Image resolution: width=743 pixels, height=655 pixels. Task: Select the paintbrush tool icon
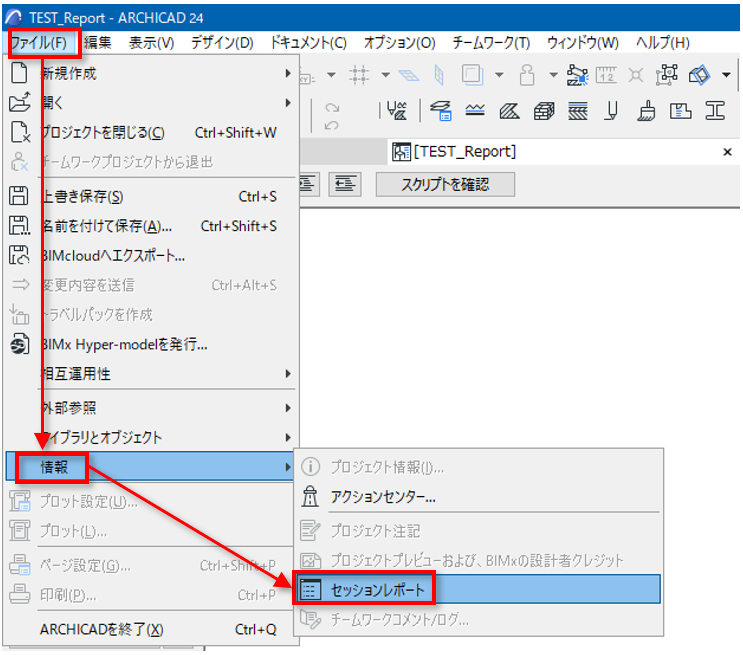[647, 111]
